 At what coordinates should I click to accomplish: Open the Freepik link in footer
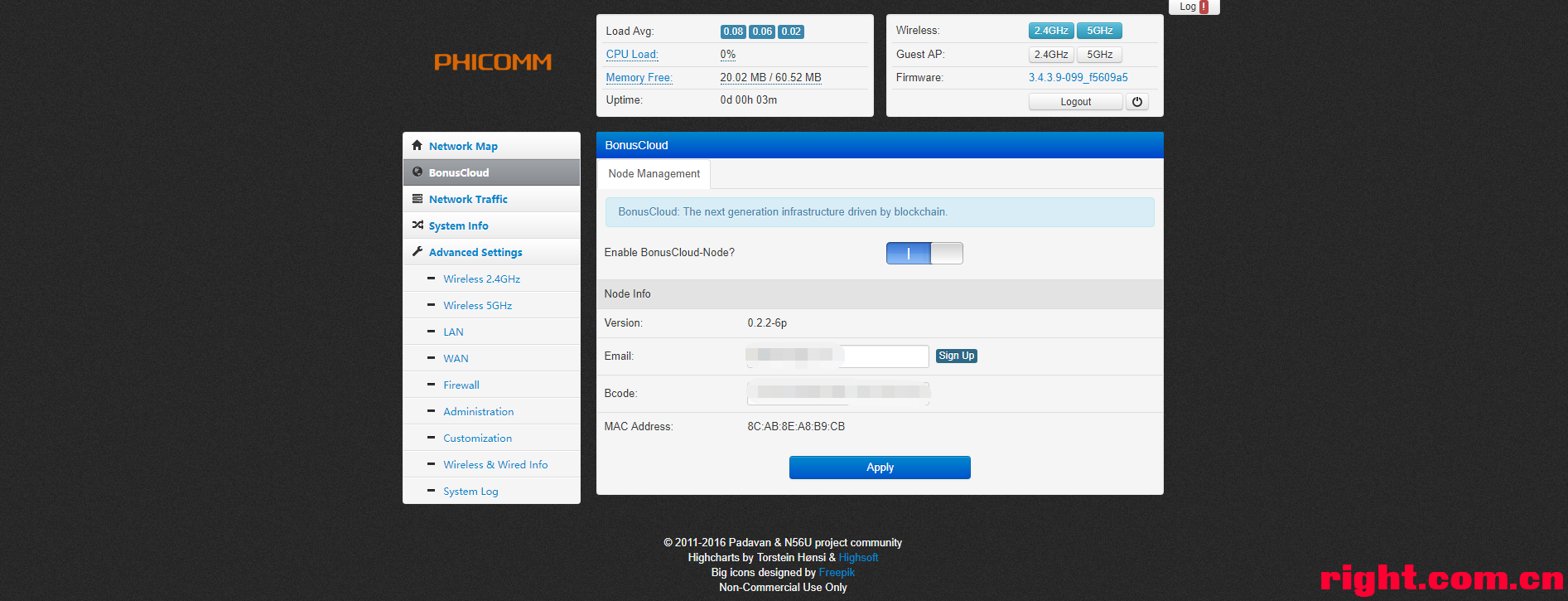837,573
